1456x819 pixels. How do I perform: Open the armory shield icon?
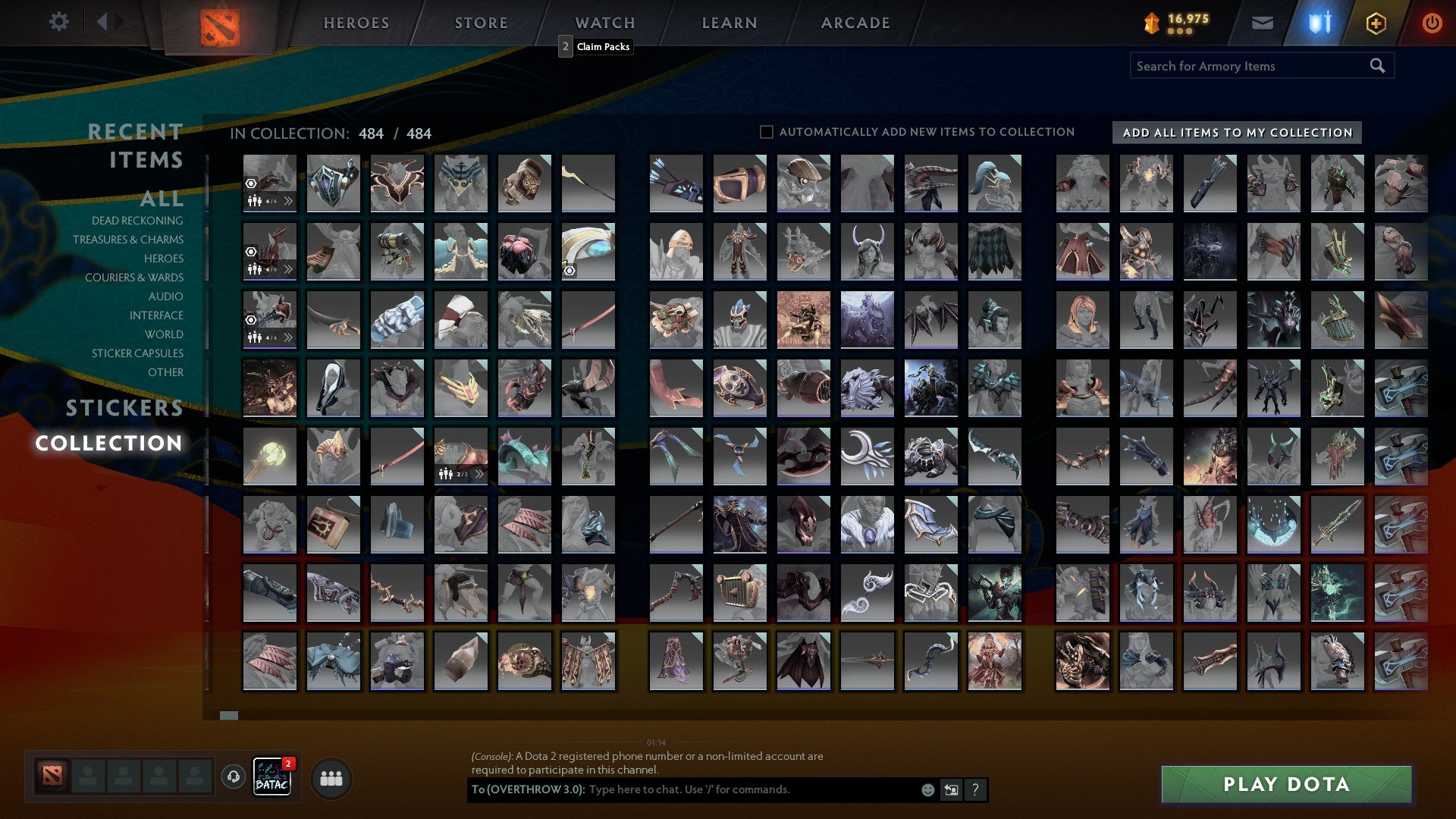pyautogui.click(x=1319, y=24)
